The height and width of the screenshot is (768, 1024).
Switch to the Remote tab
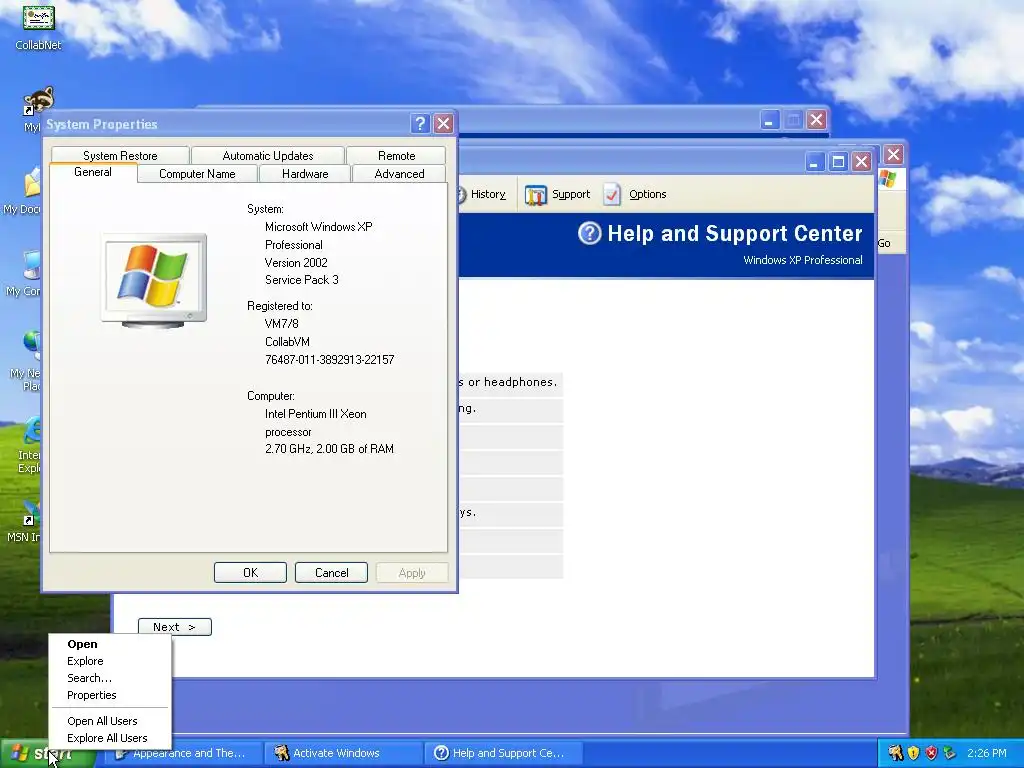pyautogui.click(x=396, y=155)
